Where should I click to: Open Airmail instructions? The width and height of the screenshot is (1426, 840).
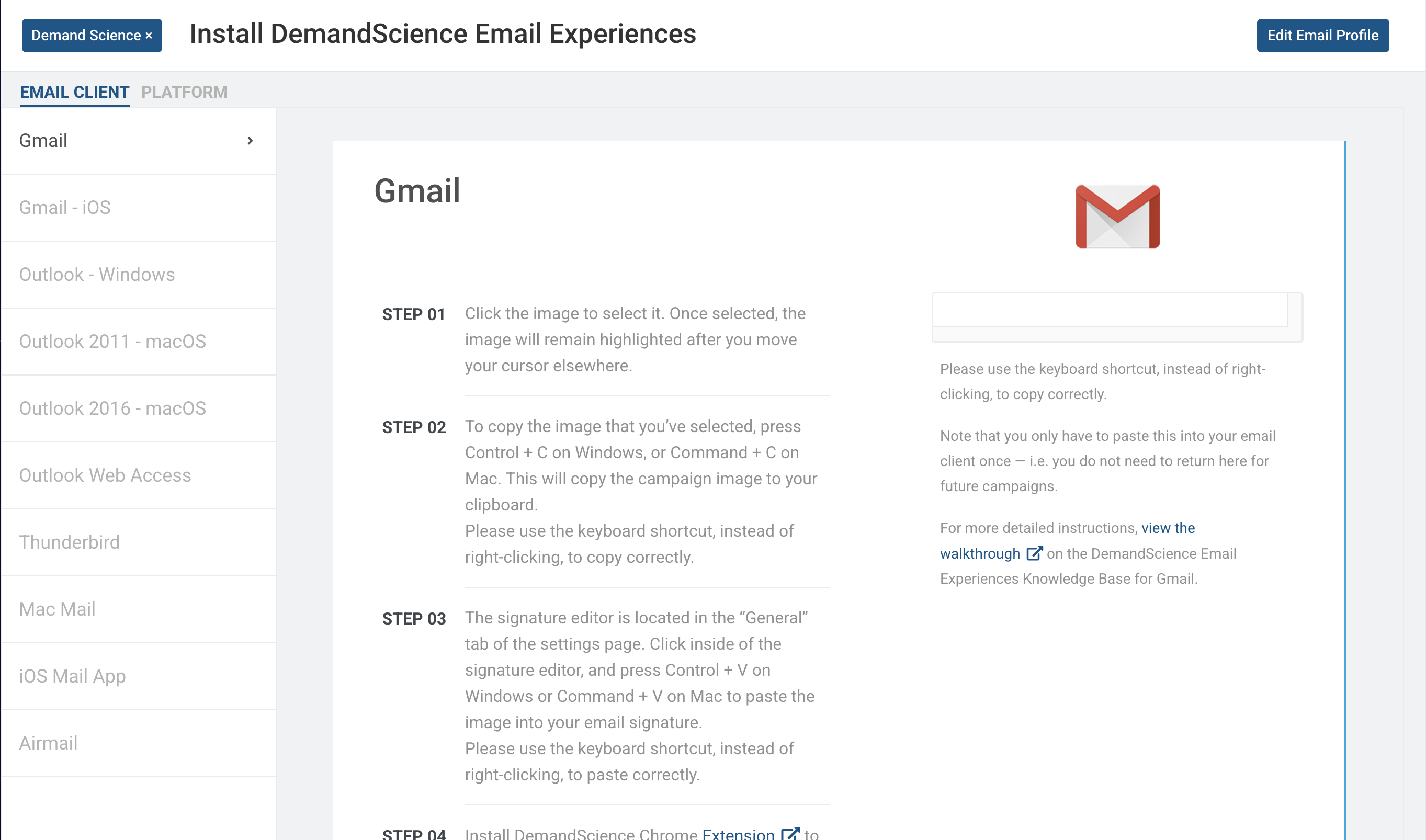(x=139, y=743)
